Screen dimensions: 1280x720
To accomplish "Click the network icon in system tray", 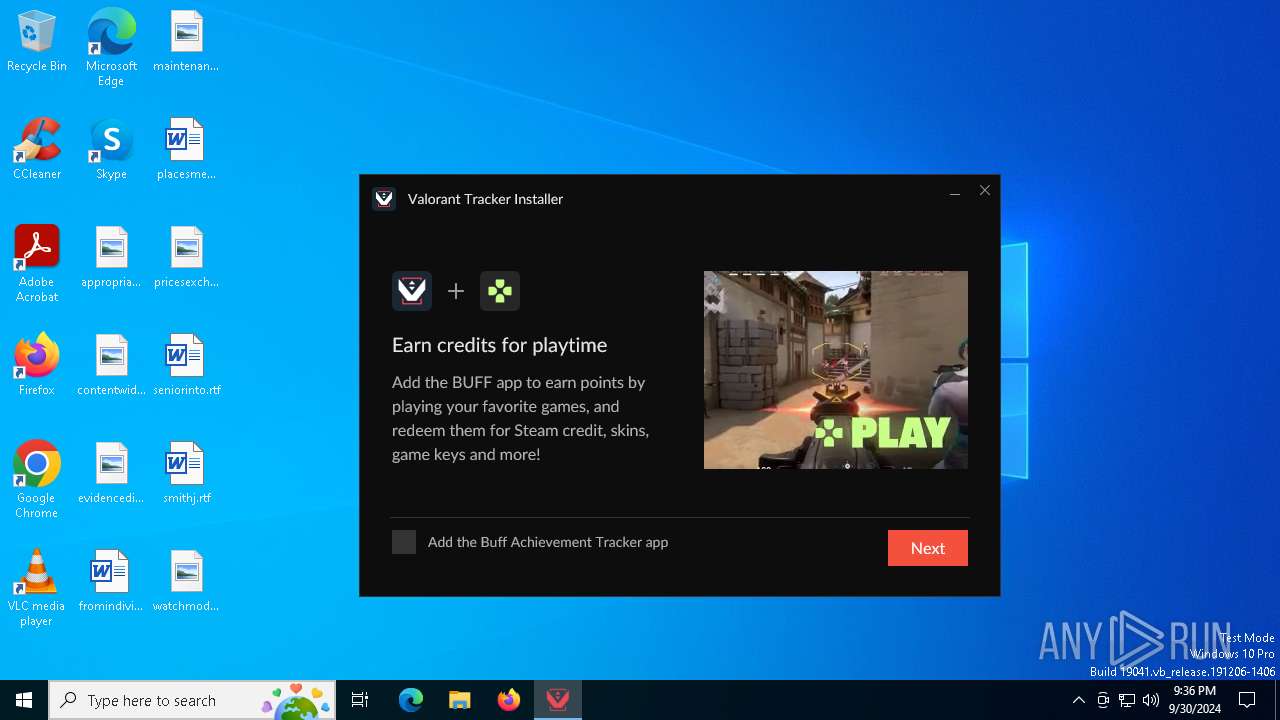I will coord(1127,700).
